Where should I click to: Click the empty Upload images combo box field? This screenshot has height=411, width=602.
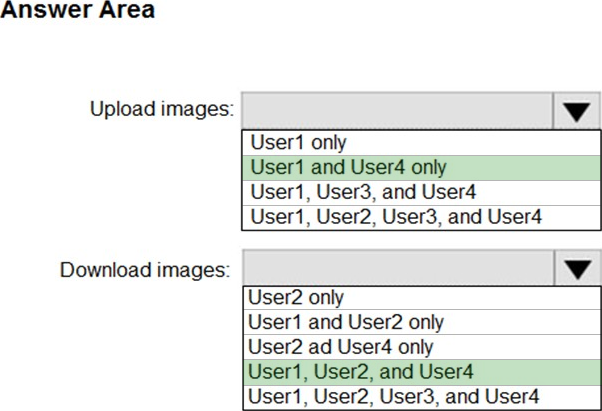[x=397, y=110]
